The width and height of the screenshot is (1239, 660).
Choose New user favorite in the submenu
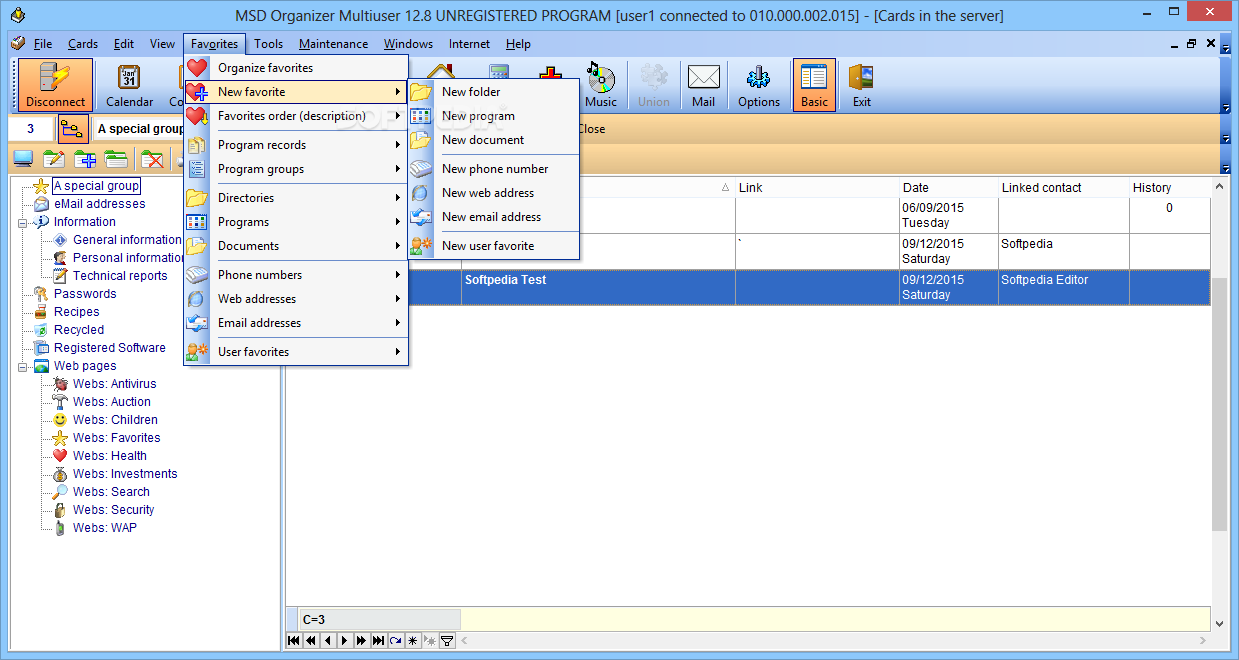(x=494, y=246)
